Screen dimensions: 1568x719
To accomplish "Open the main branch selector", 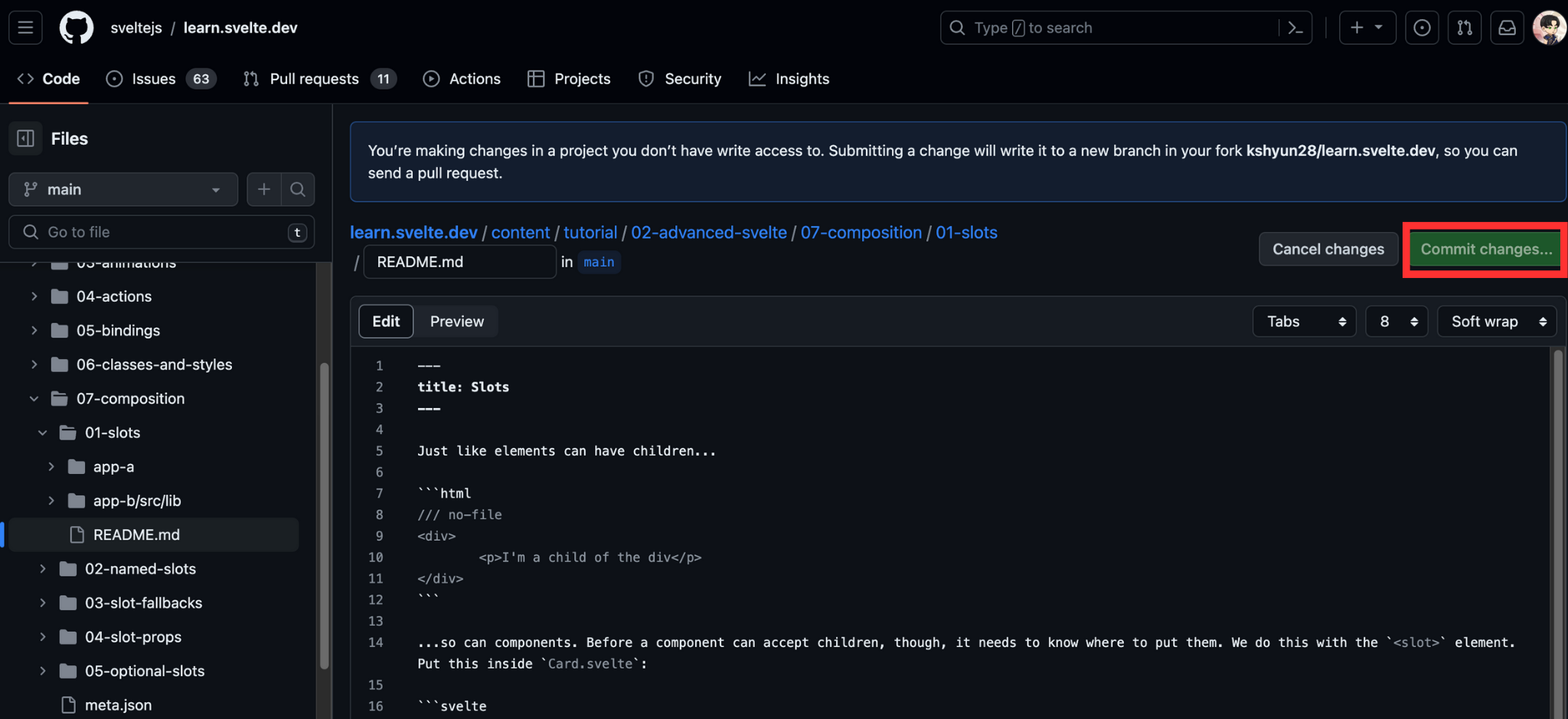I will click(x=122, y=189).
